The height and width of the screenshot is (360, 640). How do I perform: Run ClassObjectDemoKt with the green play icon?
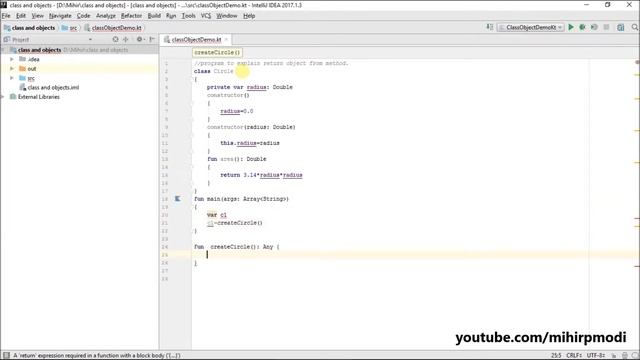pos(571,27)
